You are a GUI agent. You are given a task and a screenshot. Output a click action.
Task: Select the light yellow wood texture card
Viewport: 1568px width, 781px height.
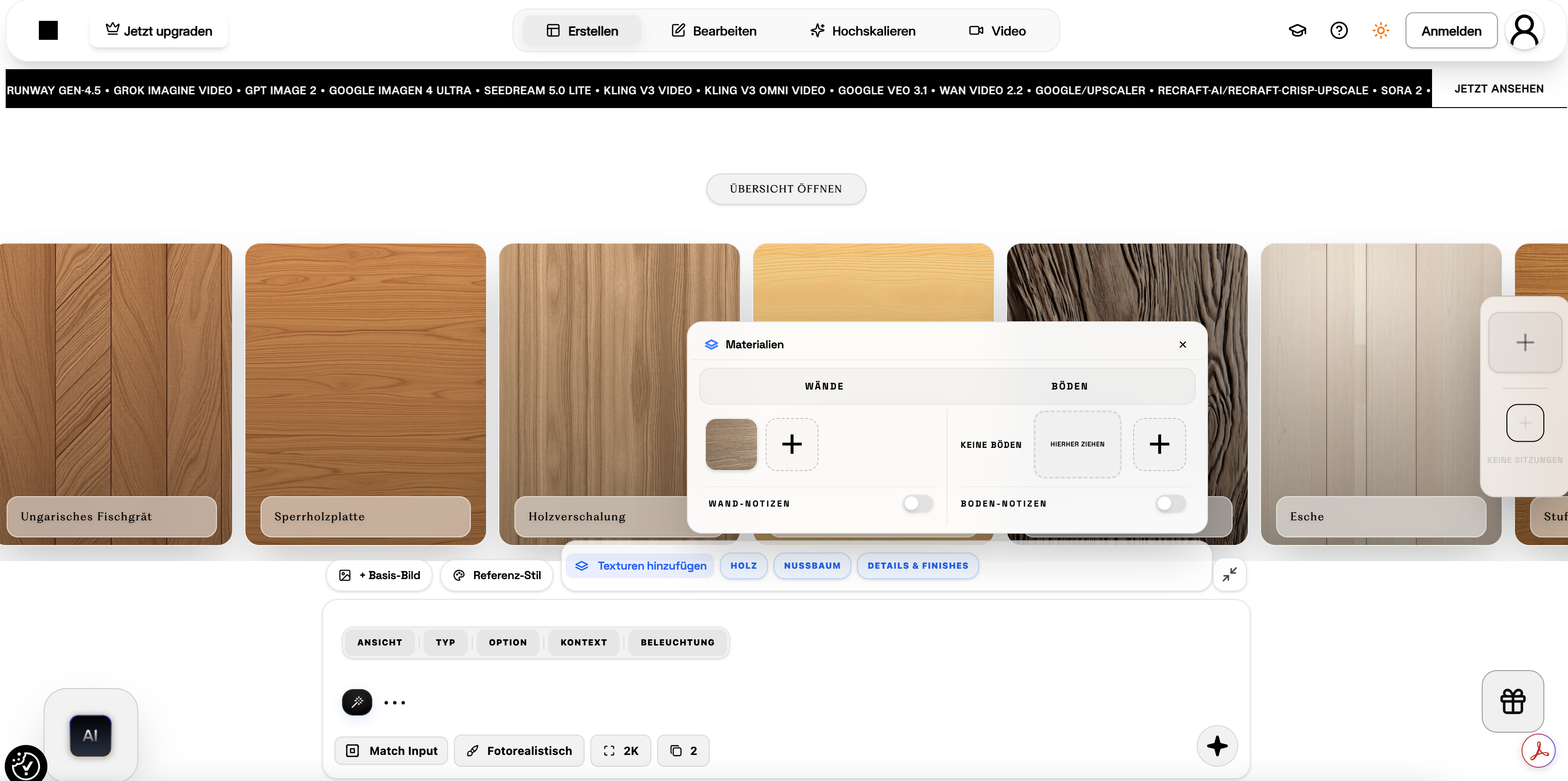873,282
